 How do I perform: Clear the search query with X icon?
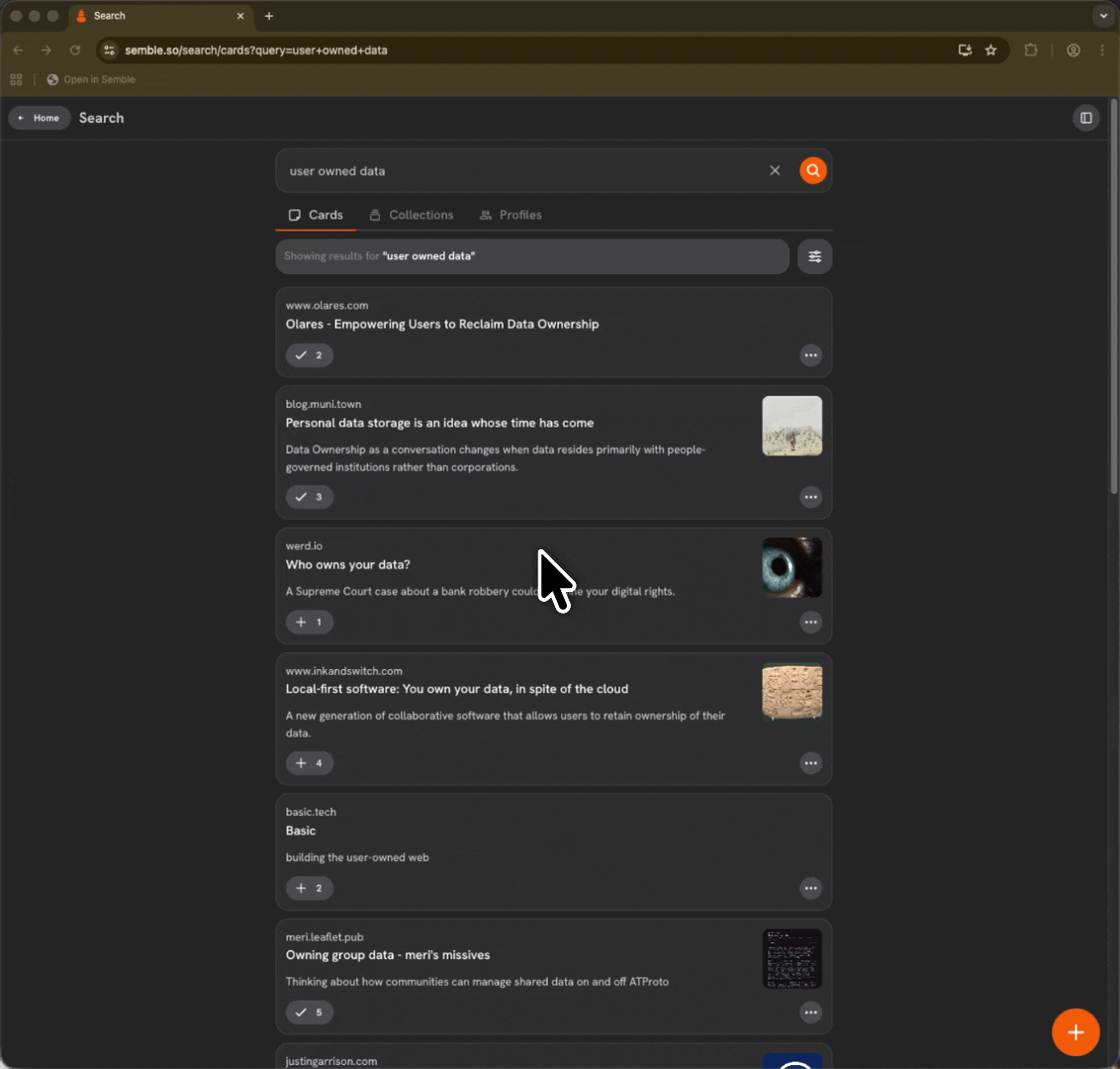coord(775,171)
